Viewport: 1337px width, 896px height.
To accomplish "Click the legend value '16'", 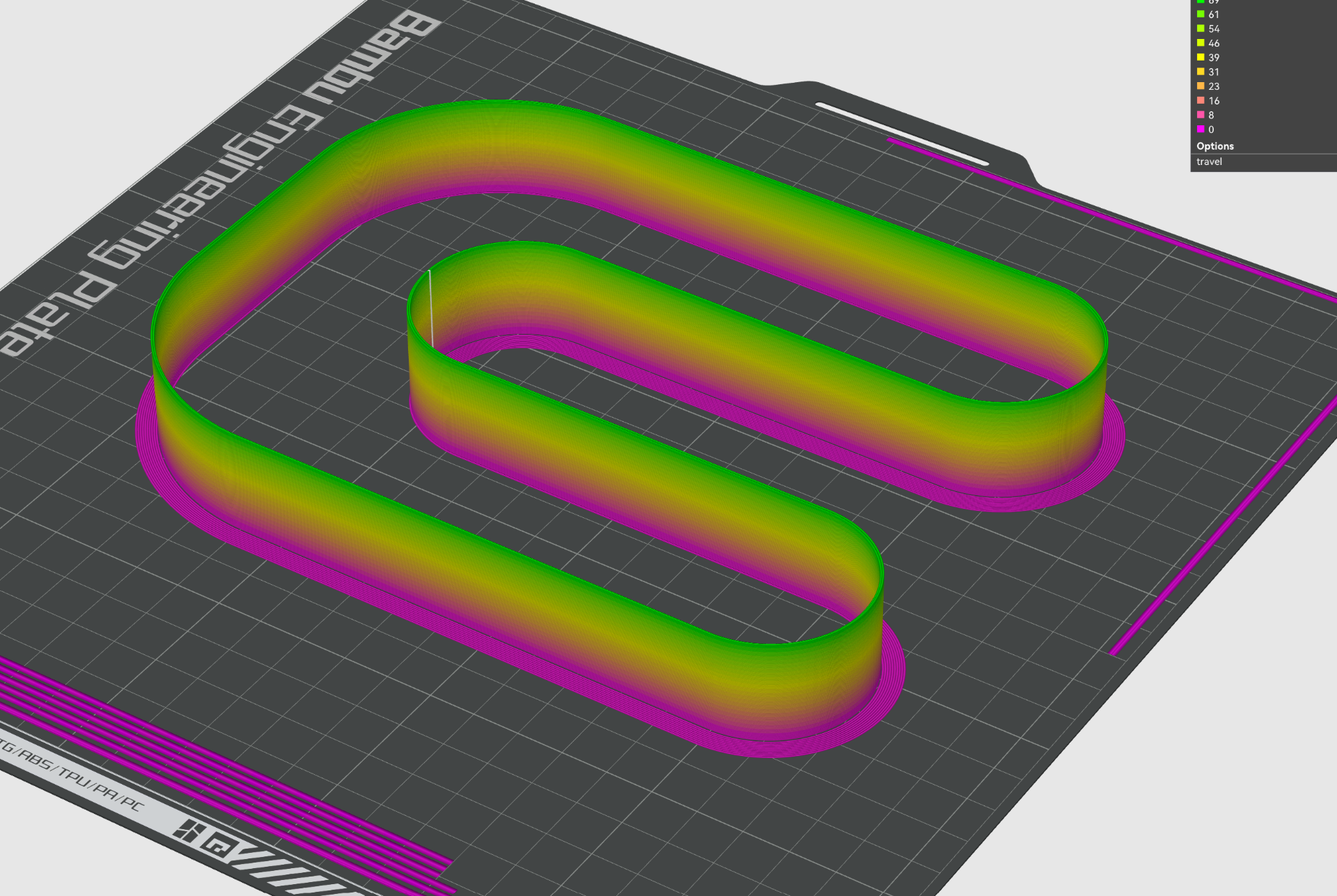I will pos(1214,101).
